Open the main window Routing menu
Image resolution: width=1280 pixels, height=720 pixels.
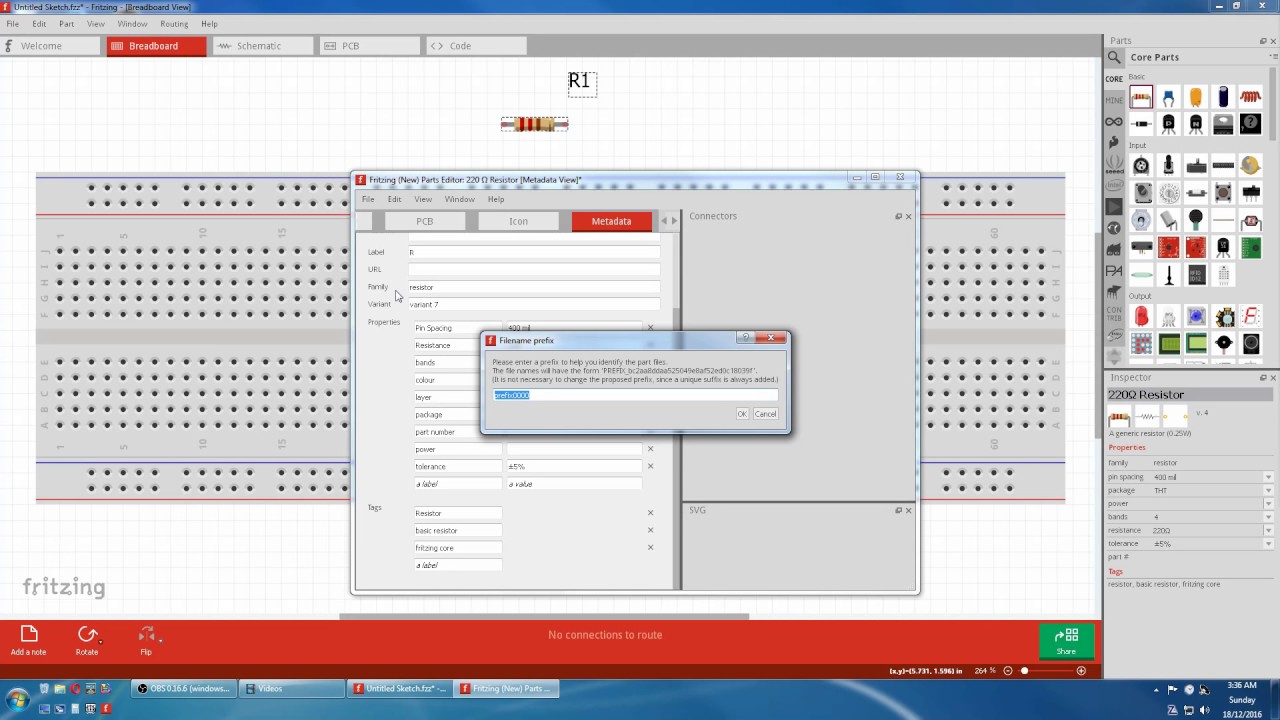click(x=174, y=24)
